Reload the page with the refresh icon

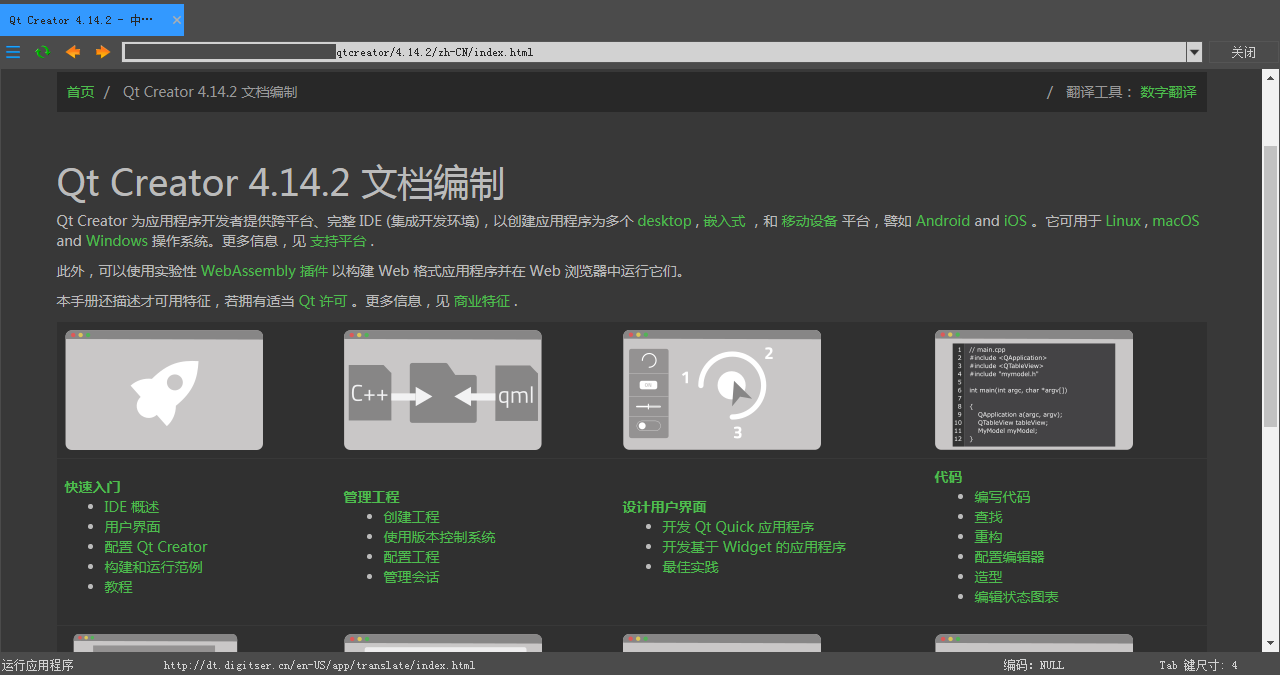coord(42,51)
